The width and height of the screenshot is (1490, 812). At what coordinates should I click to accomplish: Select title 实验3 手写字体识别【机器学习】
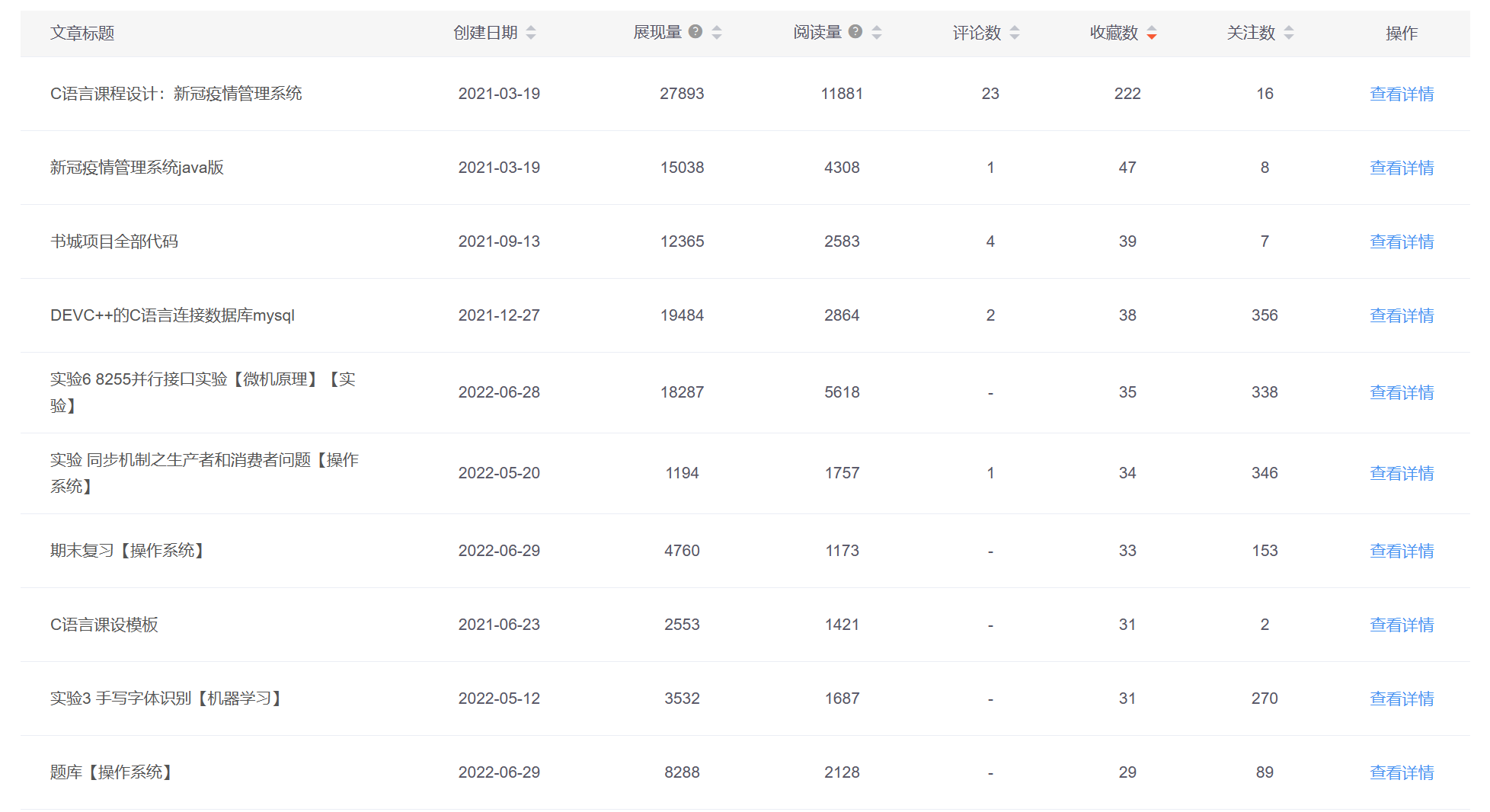click(167, 699)
